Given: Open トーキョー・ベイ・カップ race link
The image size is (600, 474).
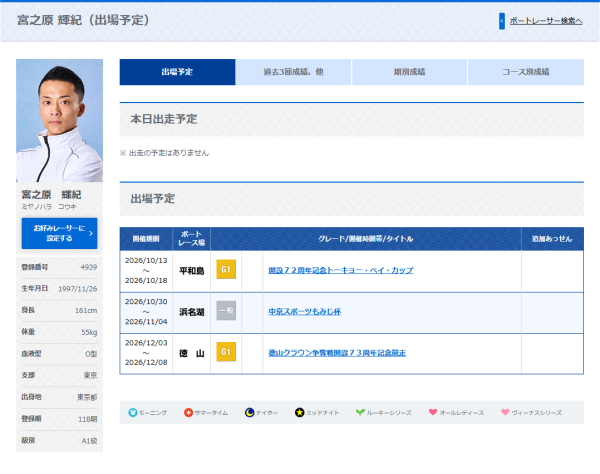Looking at the screenshot, I should pyautogui.click(x=341, y=270).
